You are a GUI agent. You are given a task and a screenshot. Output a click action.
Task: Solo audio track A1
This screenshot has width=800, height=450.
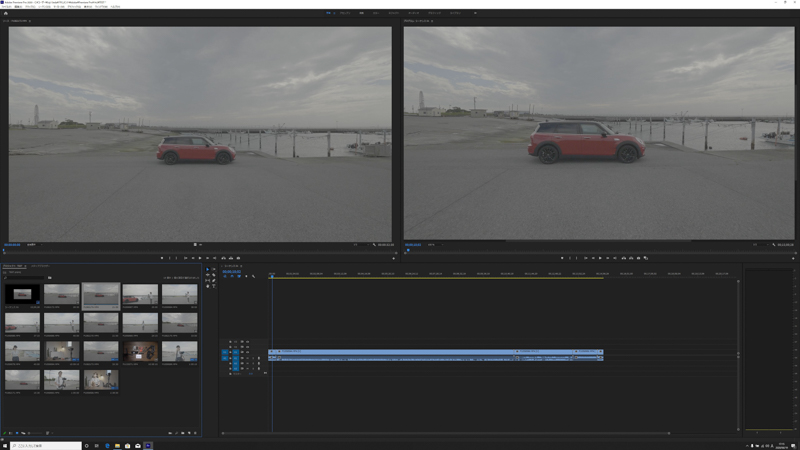(253, 358)
